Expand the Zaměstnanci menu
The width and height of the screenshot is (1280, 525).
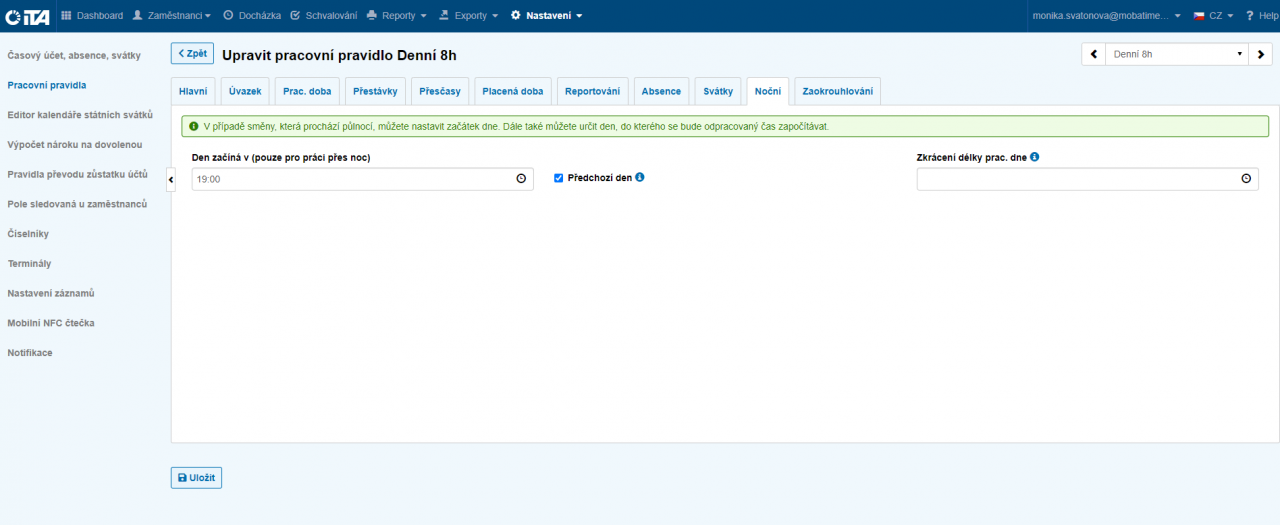tap(172, 16)
